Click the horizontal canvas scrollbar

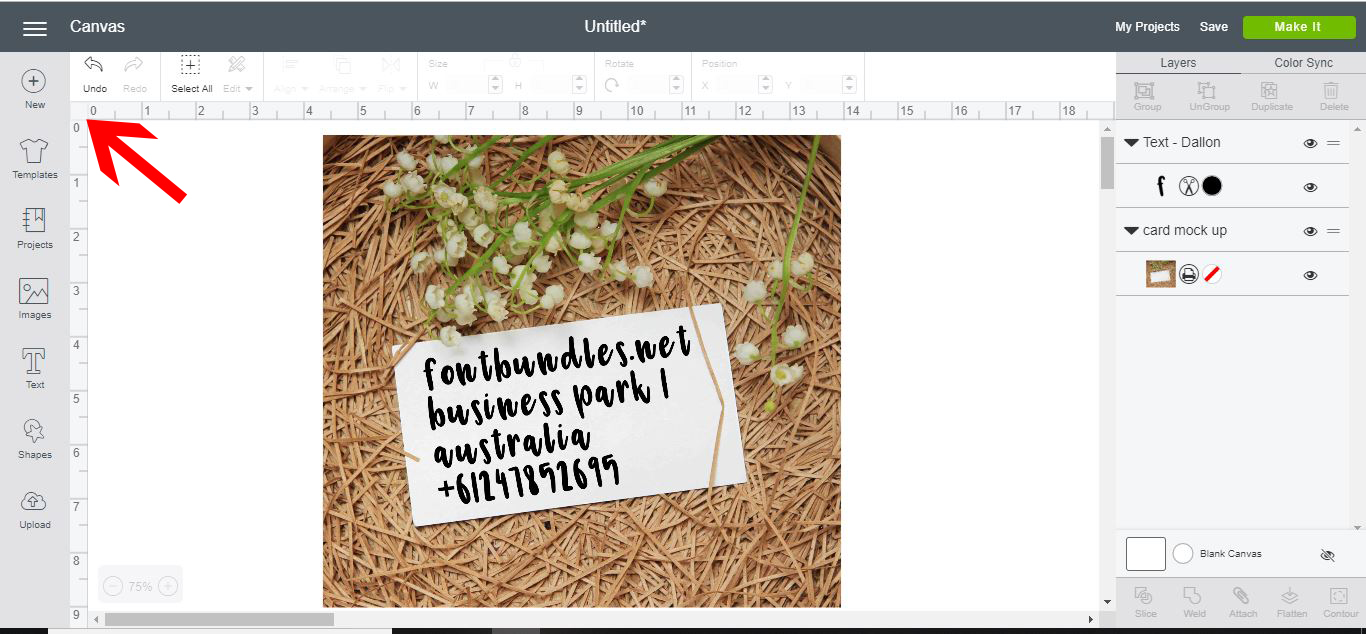[219, 620]
